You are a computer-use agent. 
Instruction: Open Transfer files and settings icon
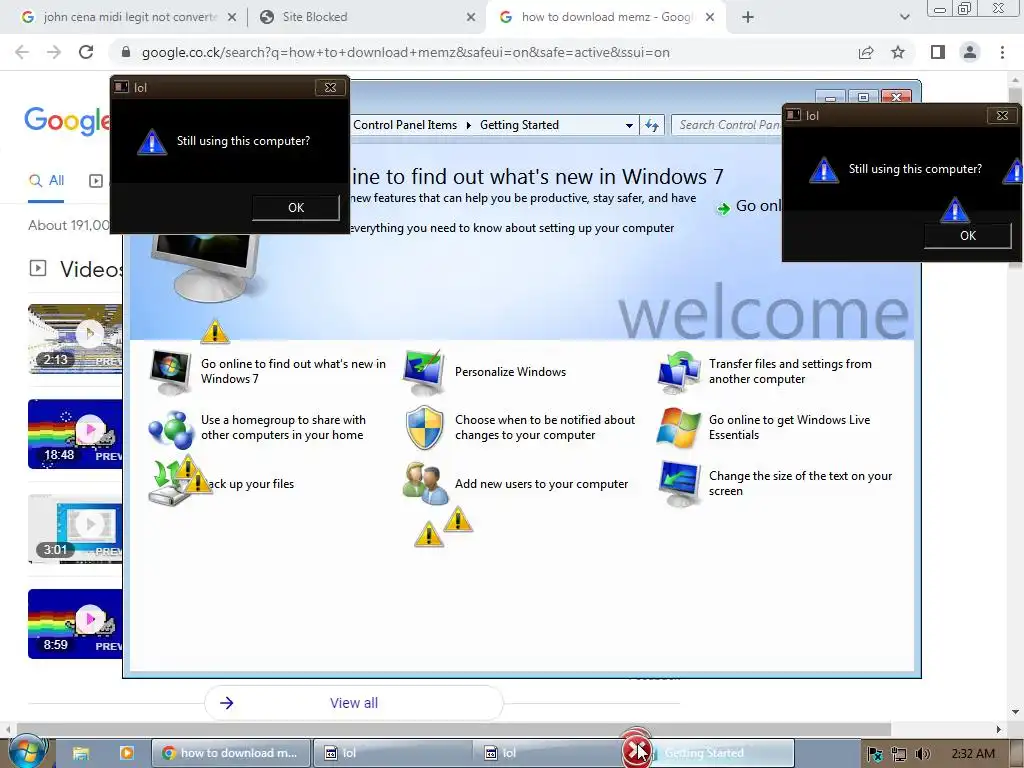tap(679, 372)
